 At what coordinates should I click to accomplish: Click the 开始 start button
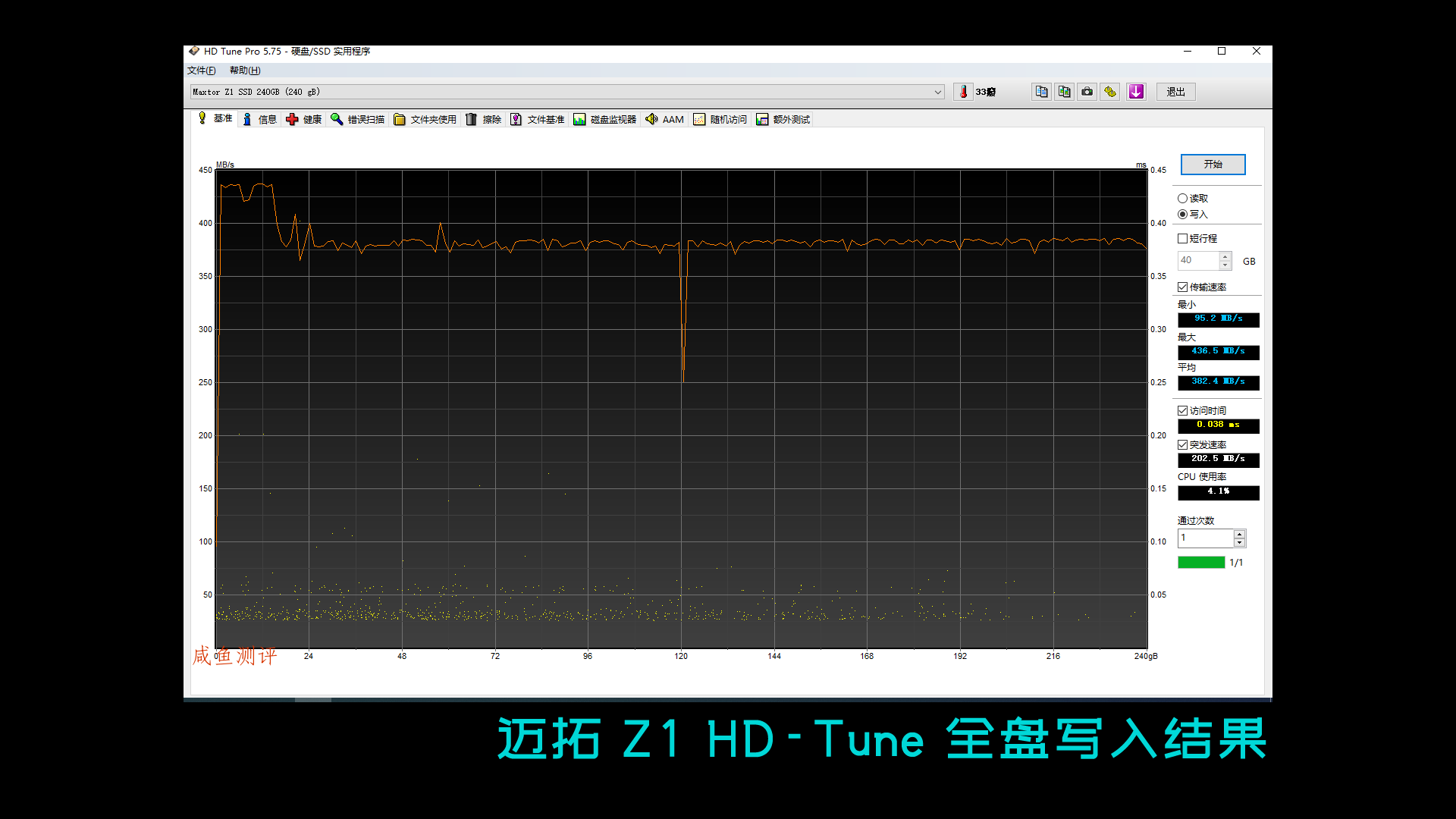tap(1213, 165)
